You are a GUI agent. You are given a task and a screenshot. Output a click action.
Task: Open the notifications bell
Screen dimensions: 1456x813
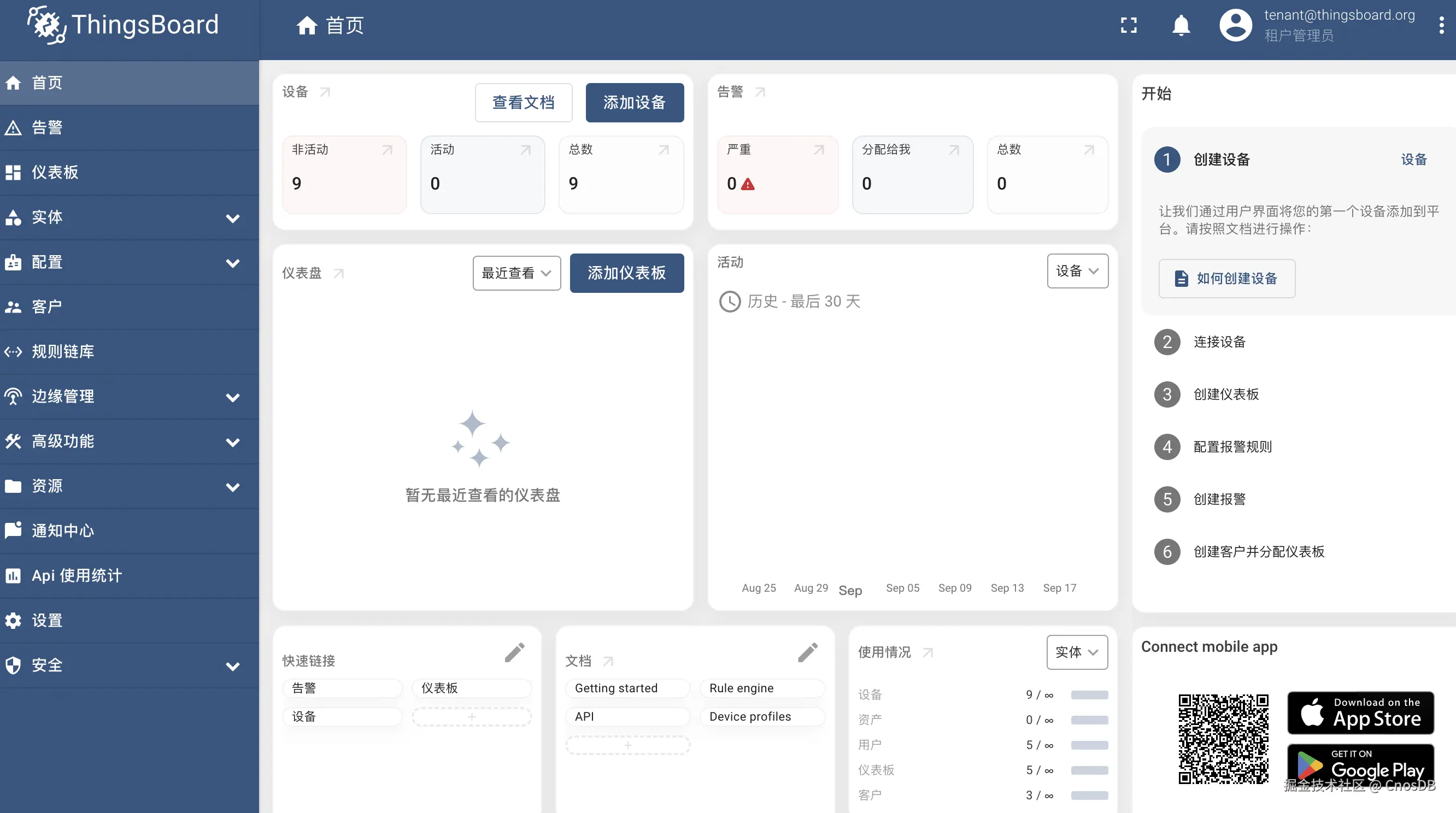point(1181,25)
